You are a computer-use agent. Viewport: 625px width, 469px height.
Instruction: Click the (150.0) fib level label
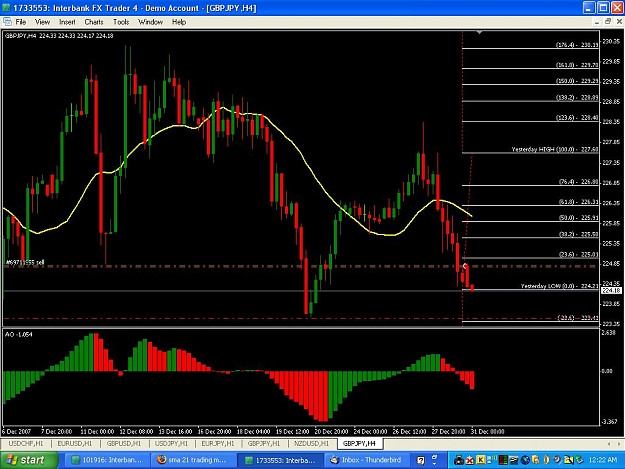click(x=577, y=81)
